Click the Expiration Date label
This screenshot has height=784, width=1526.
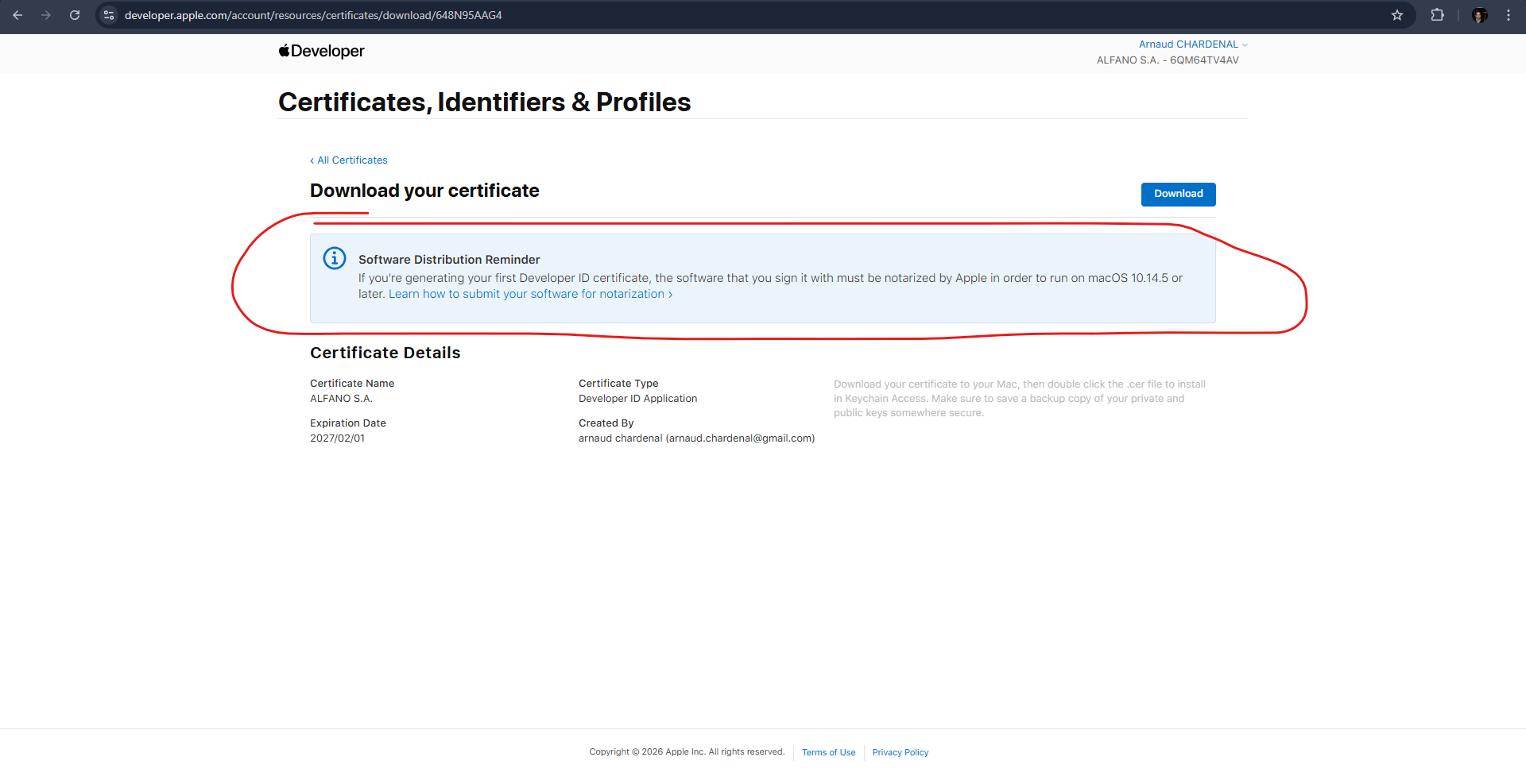pos(348,423)
